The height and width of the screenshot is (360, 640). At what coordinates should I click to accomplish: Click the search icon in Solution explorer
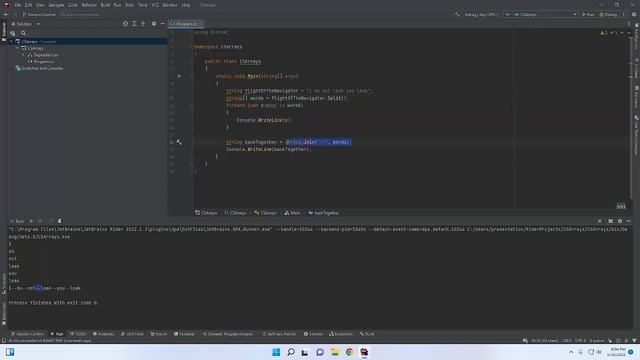(x=23, y=33)
